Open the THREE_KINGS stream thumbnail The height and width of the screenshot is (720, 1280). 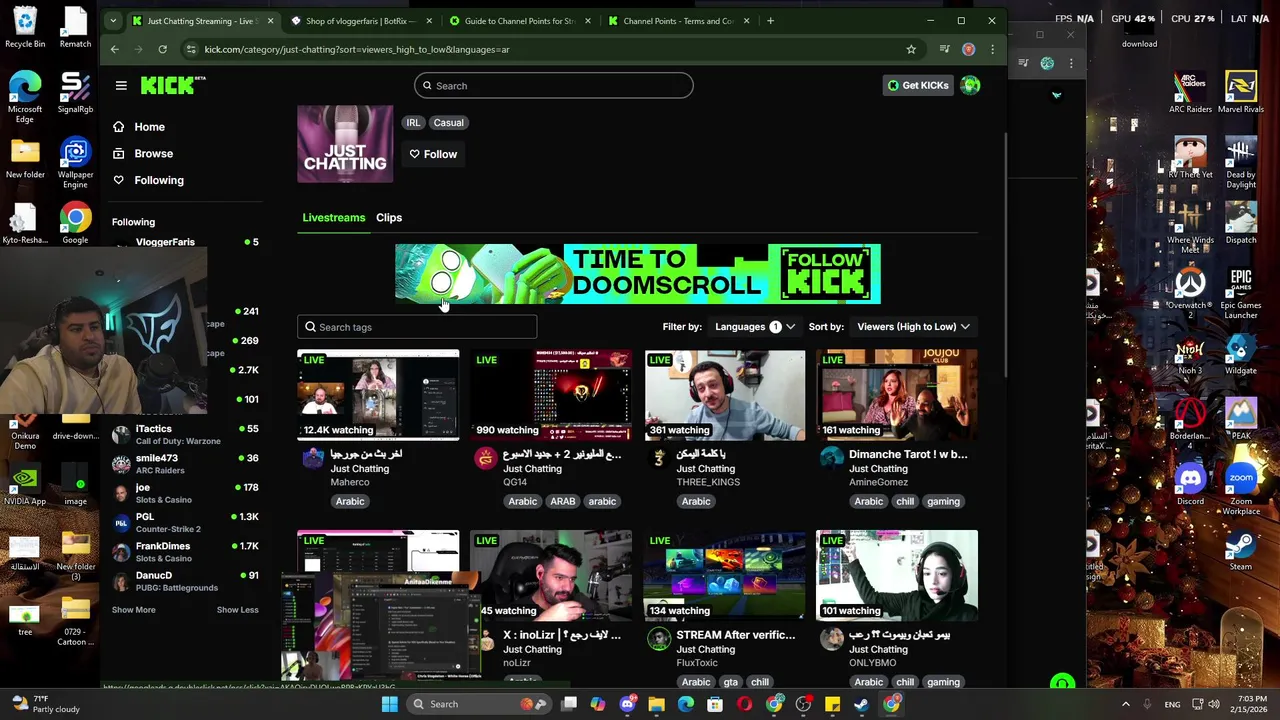pyautogui.click(x=724, y=395)
